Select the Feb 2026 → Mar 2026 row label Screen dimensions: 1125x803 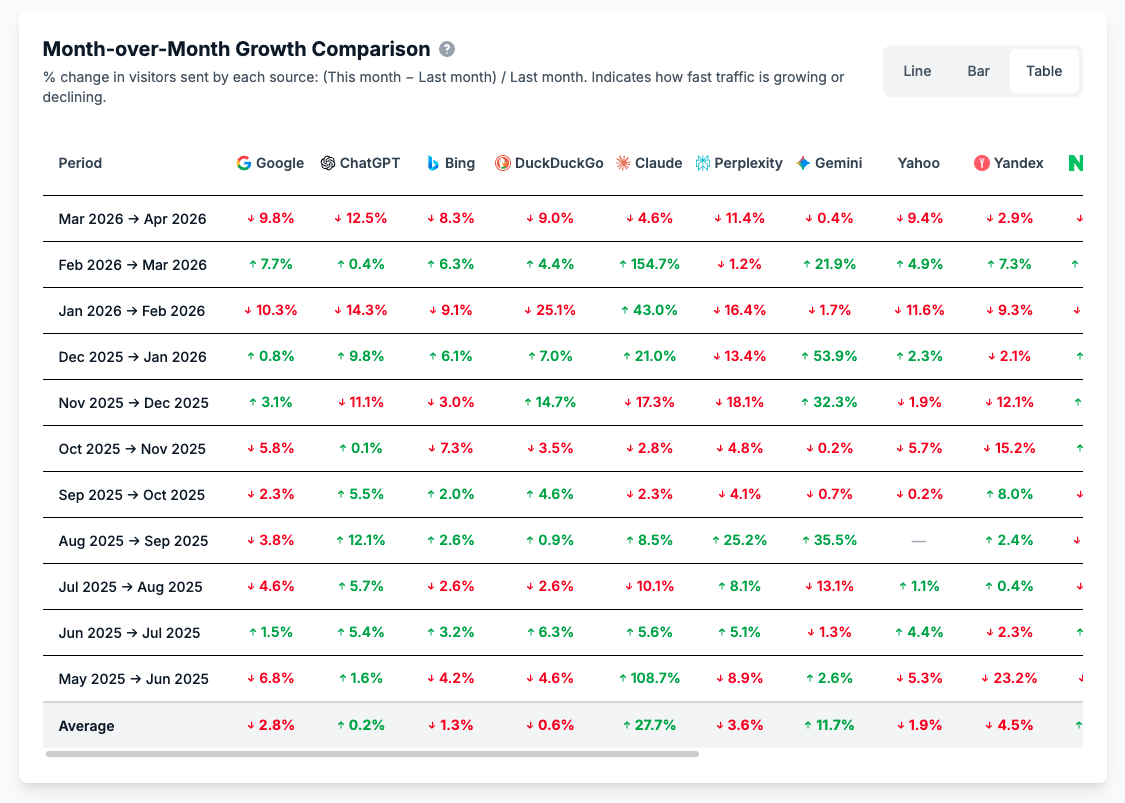(132, 265)
